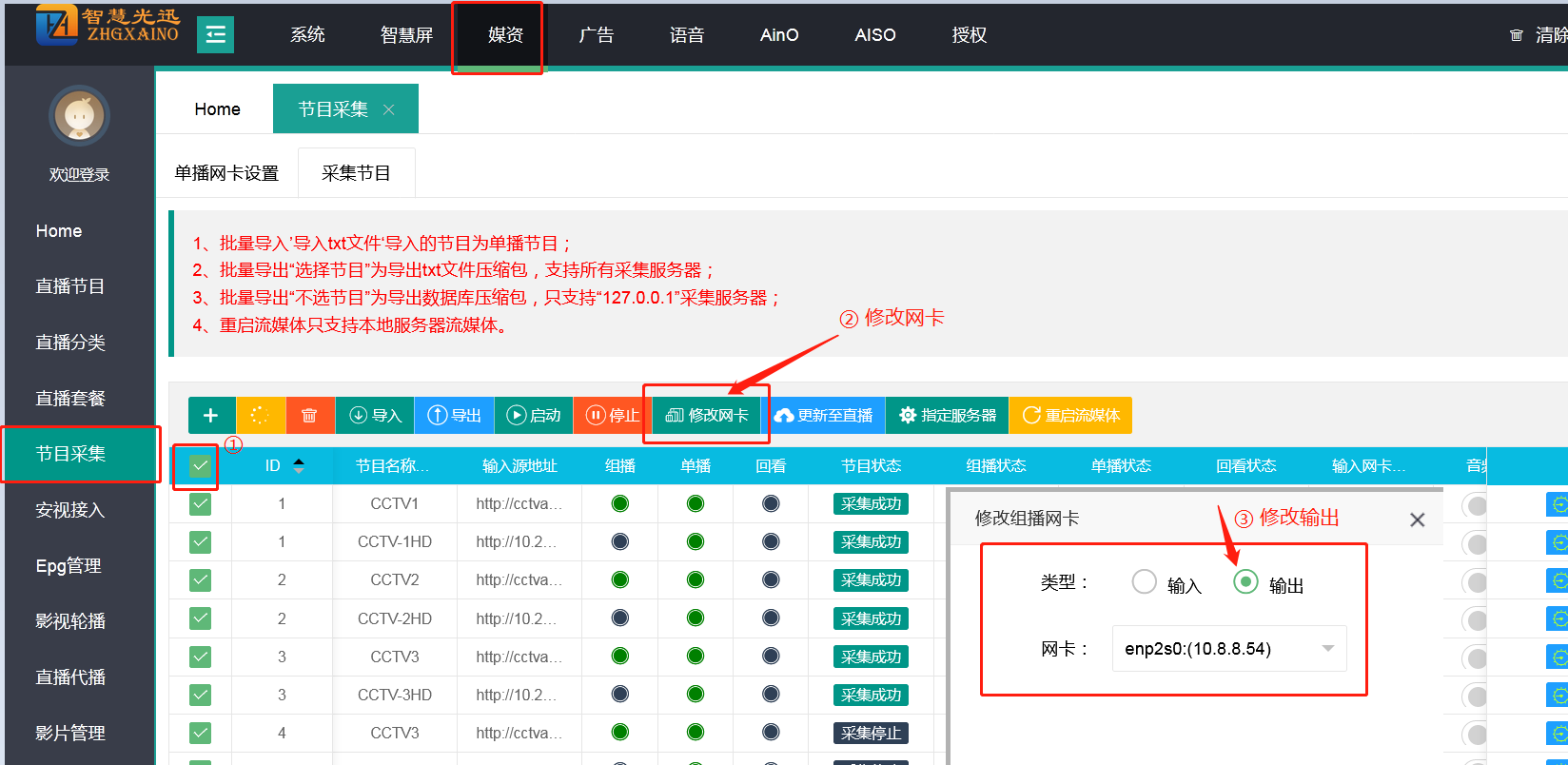Open the 网卡 enp2s0 dropdown
The width and height of the screenshot is (1568, 765).
click(x=1228, y=649)
